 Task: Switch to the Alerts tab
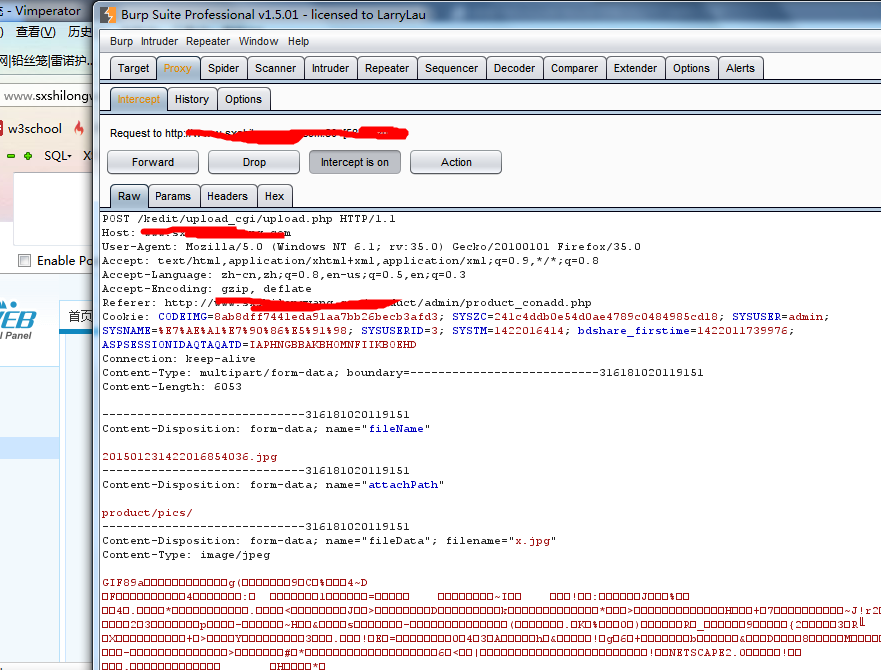[x=740, y=68]
